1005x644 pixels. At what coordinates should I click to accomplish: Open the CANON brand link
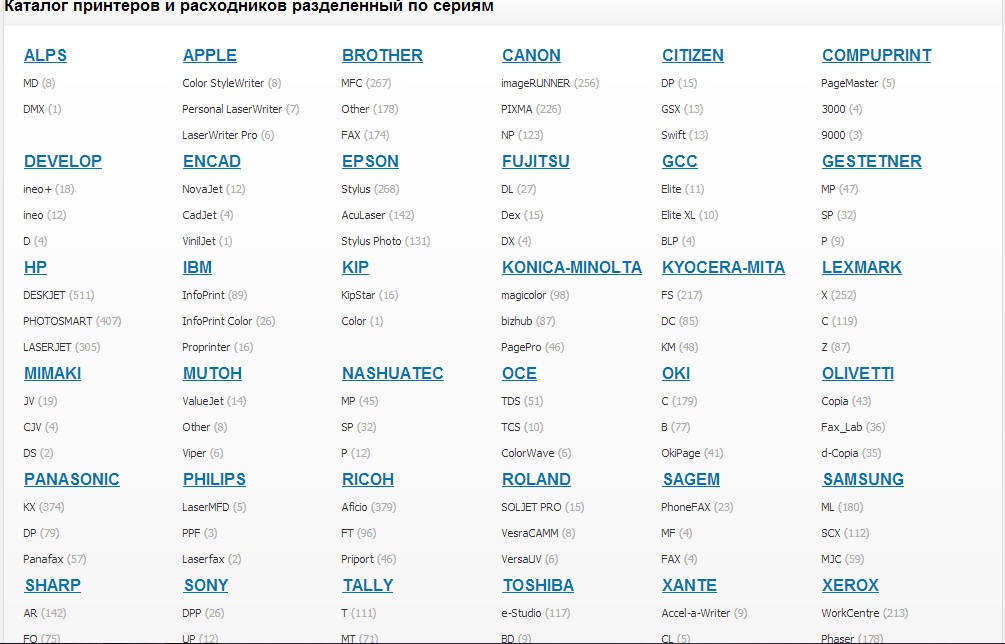pyautogui.click(x=531, y=56)
